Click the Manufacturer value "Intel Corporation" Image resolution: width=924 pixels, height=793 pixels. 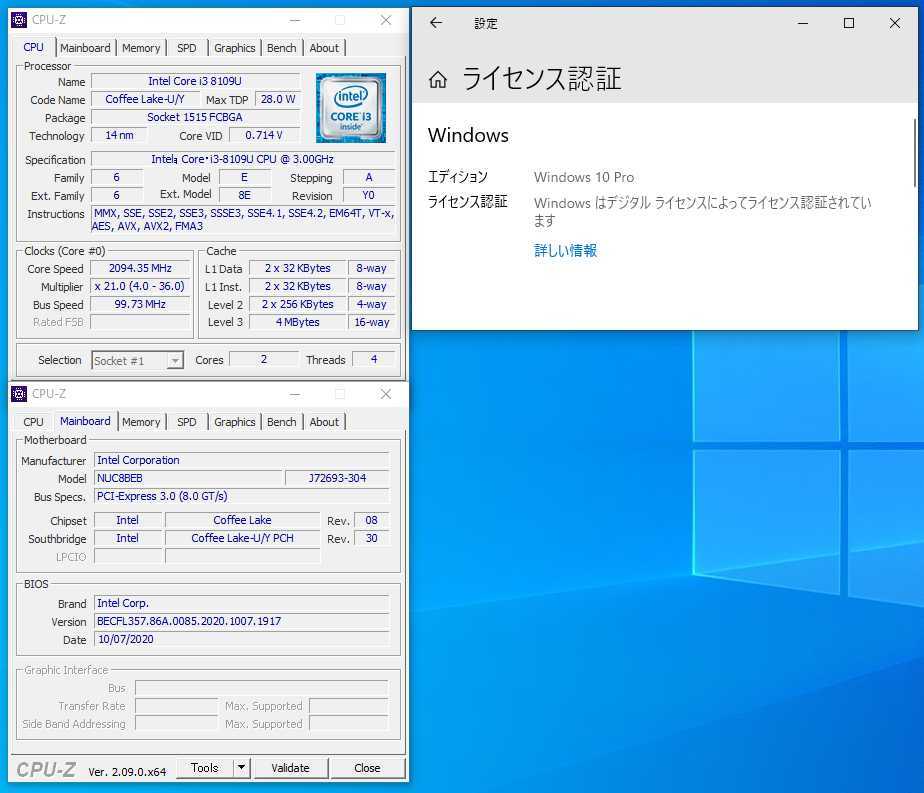coord(242,460)
